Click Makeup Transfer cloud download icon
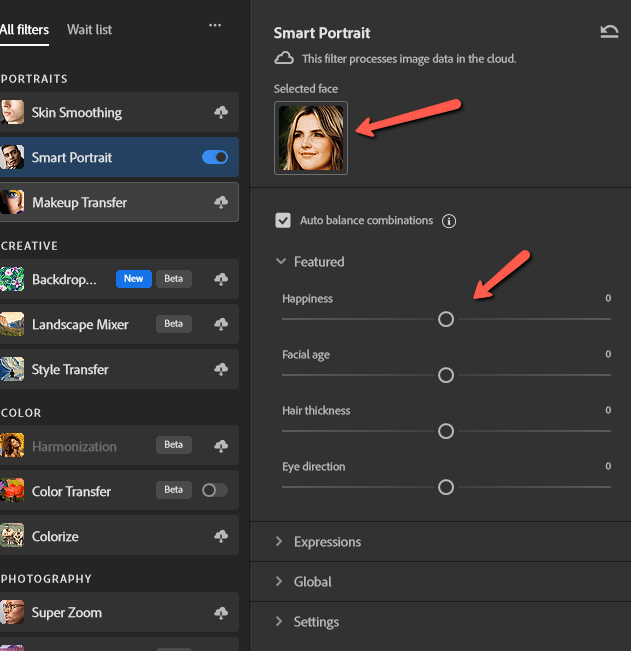 coord(221,202)
